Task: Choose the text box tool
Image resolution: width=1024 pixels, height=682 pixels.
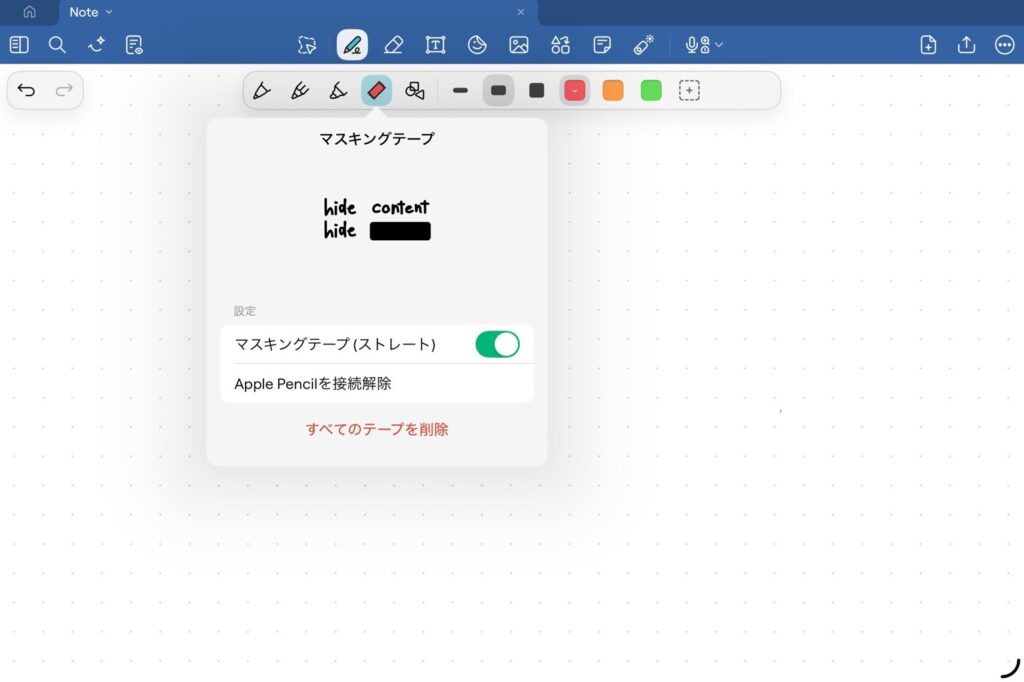Action: pyautogui.click(x=435, y=45)
